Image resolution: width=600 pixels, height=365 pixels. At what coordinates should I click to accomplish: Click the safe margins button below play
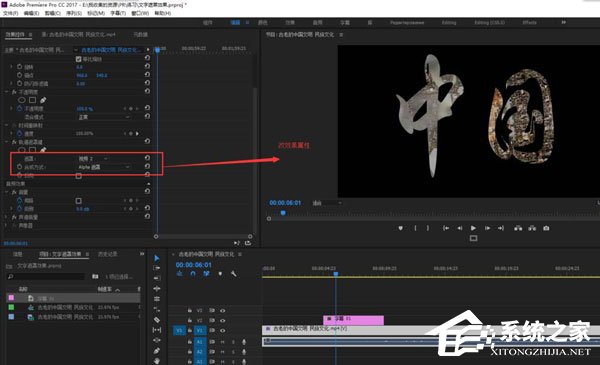tap(473, 238)
